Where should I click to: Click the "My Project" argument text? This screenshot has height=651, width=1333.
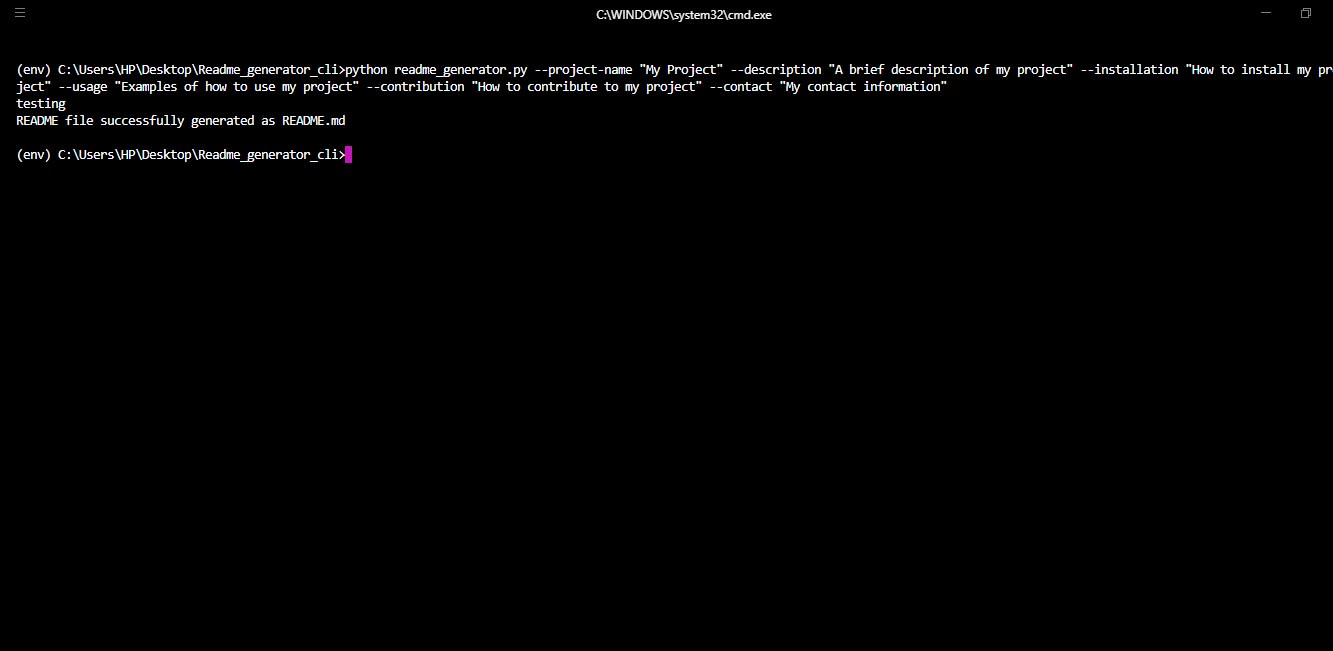click(681, 70)
